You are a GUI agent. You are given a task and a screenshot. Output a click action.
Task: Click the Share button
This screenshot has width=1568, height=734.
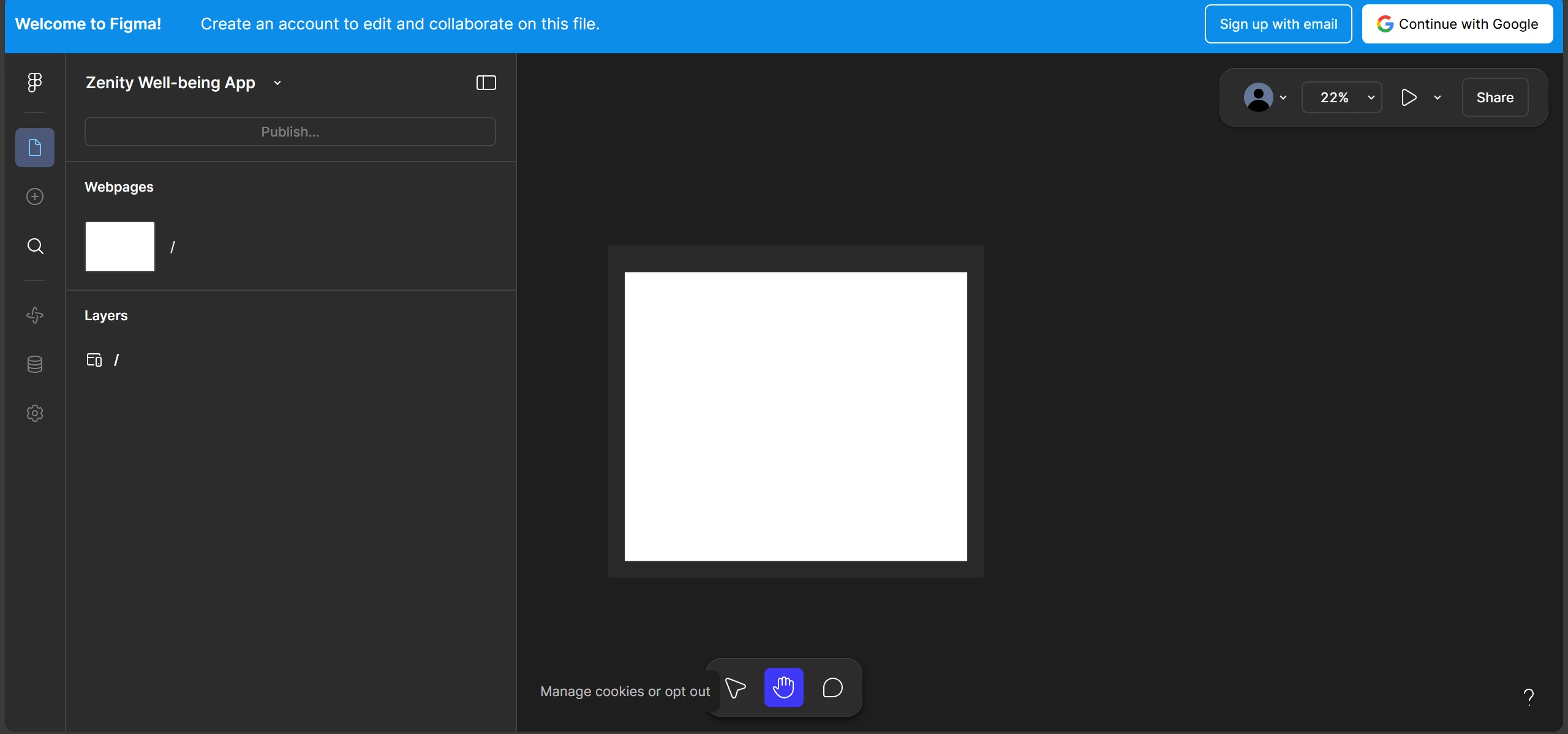1494,97
